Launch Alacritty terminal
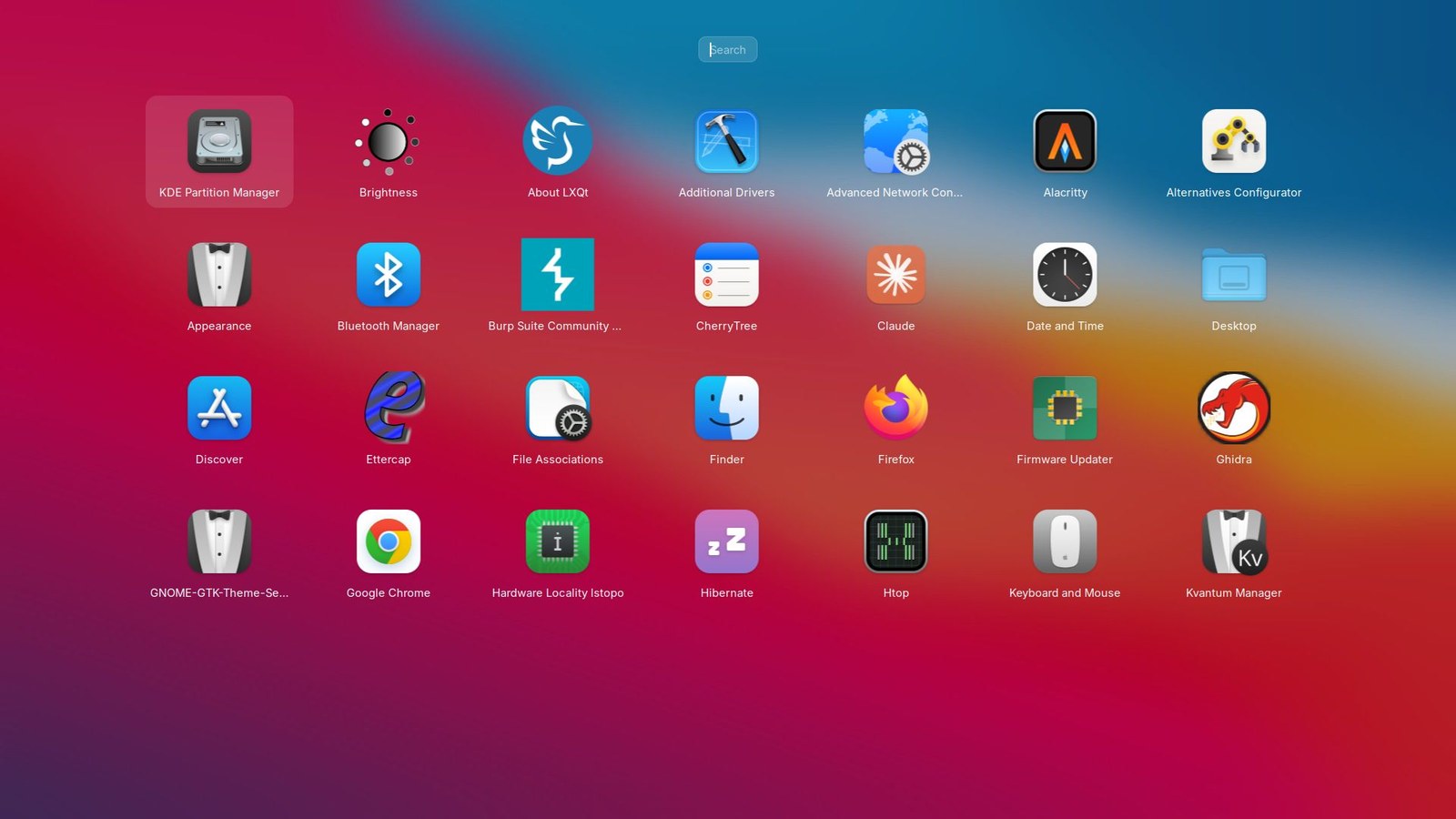Image resolution: width=1456 pixels, height=819 pixels. tap(1065, 141)
